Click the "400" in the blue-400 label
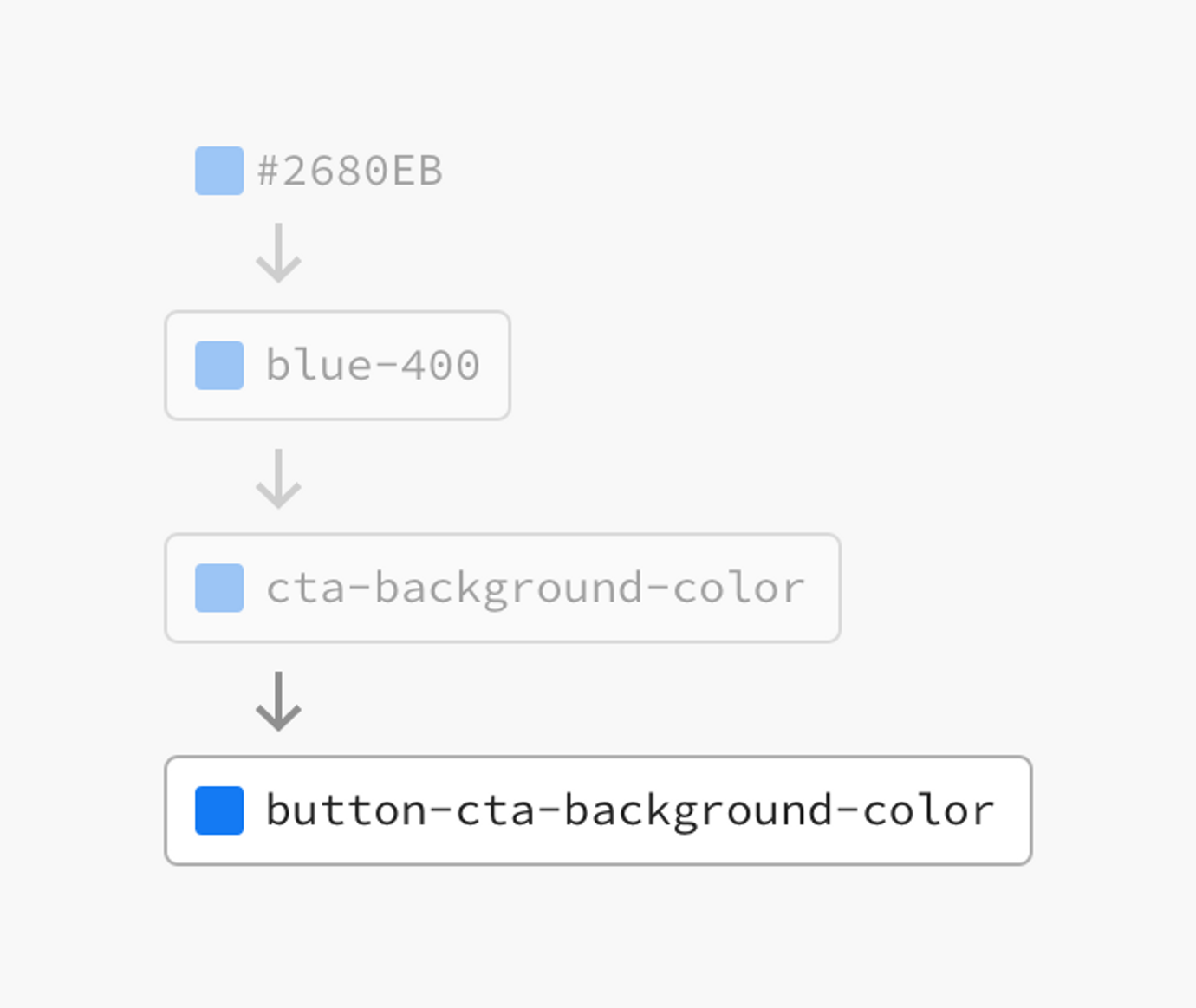Image resolution: width=1196 pixels, height=1008 pixels. (x=440, y=365)
